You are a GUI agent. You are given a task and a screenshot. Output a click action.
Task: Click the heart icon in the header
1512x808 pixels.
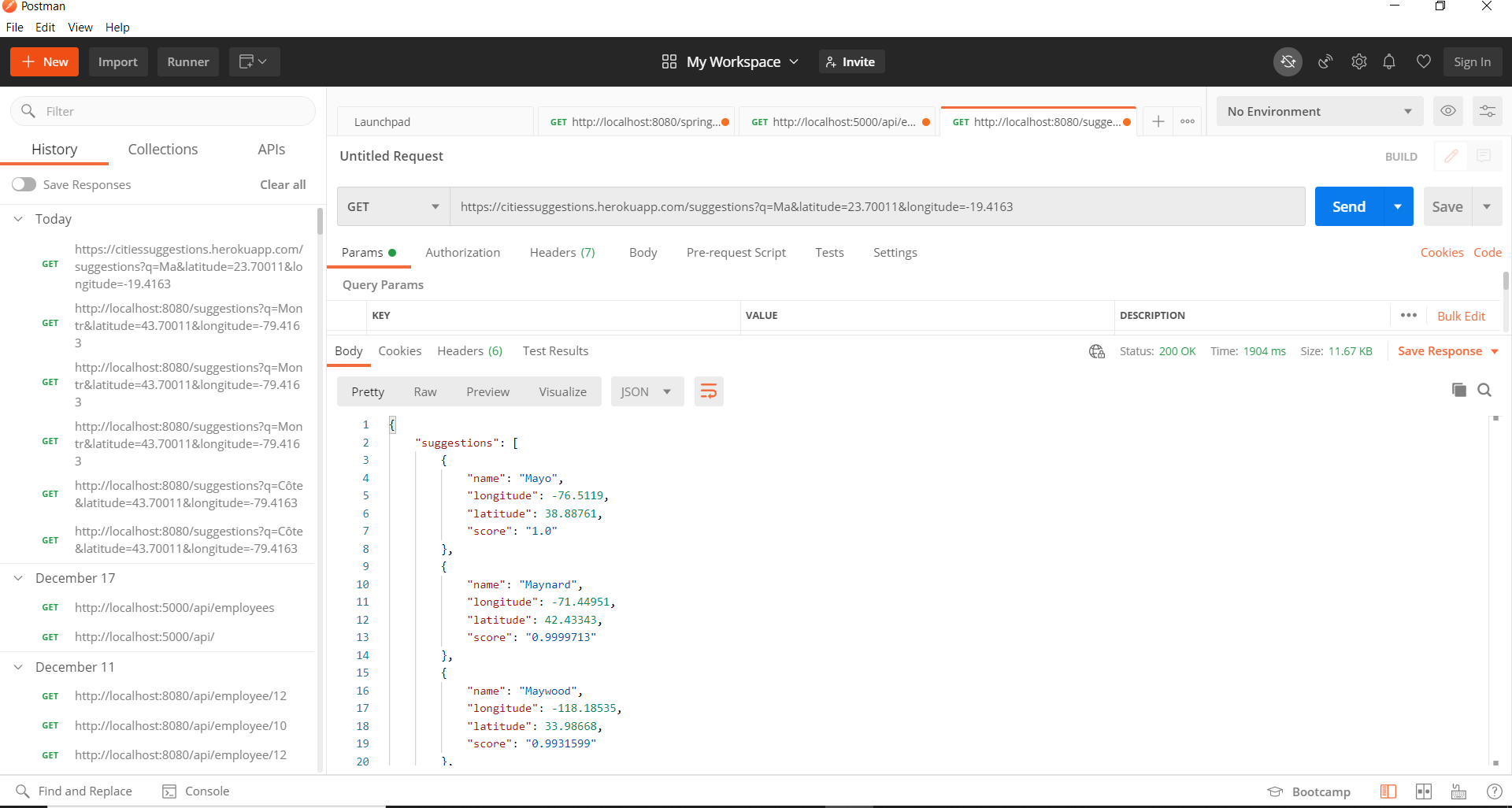tap(1423, 61)
